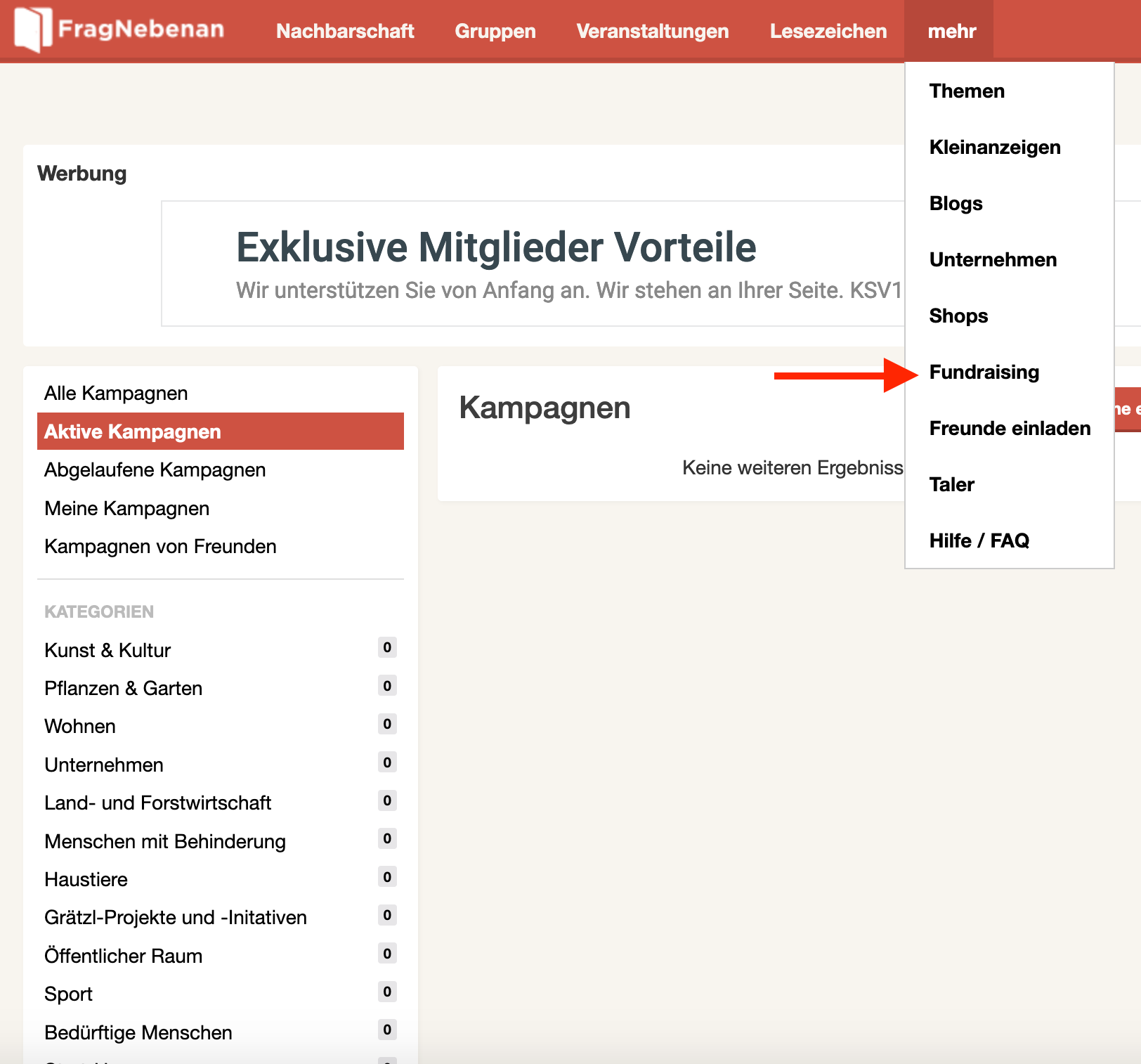Open the Lesezeichen page

pyautogui.click(x=828, y=31)
